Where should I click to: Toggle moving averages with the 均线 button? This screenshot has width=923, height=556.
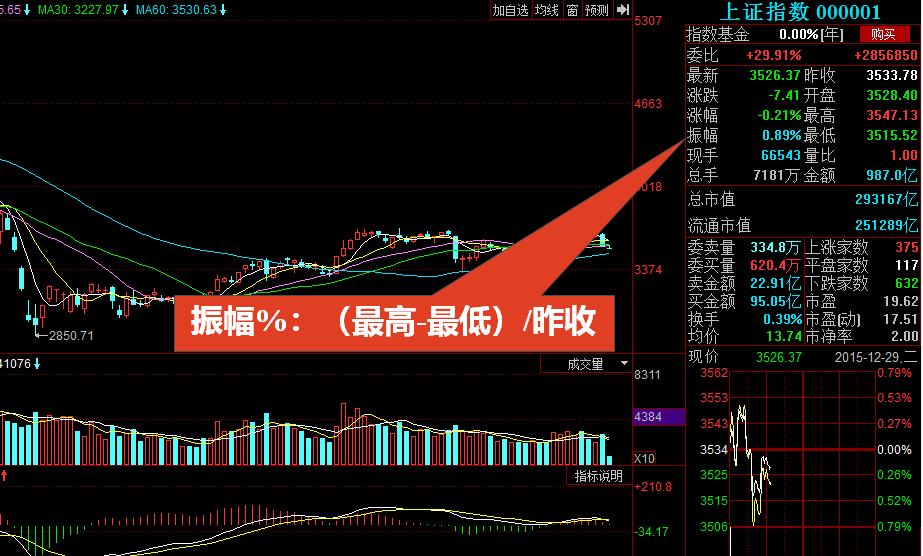click(x=547, y=10)
